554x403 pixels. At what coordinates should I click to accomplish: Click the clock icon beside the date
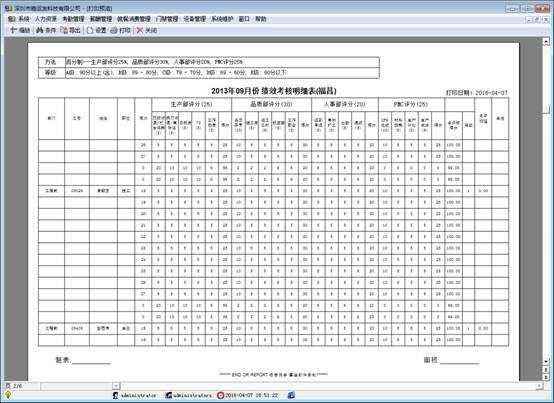(x=220, y=395)
